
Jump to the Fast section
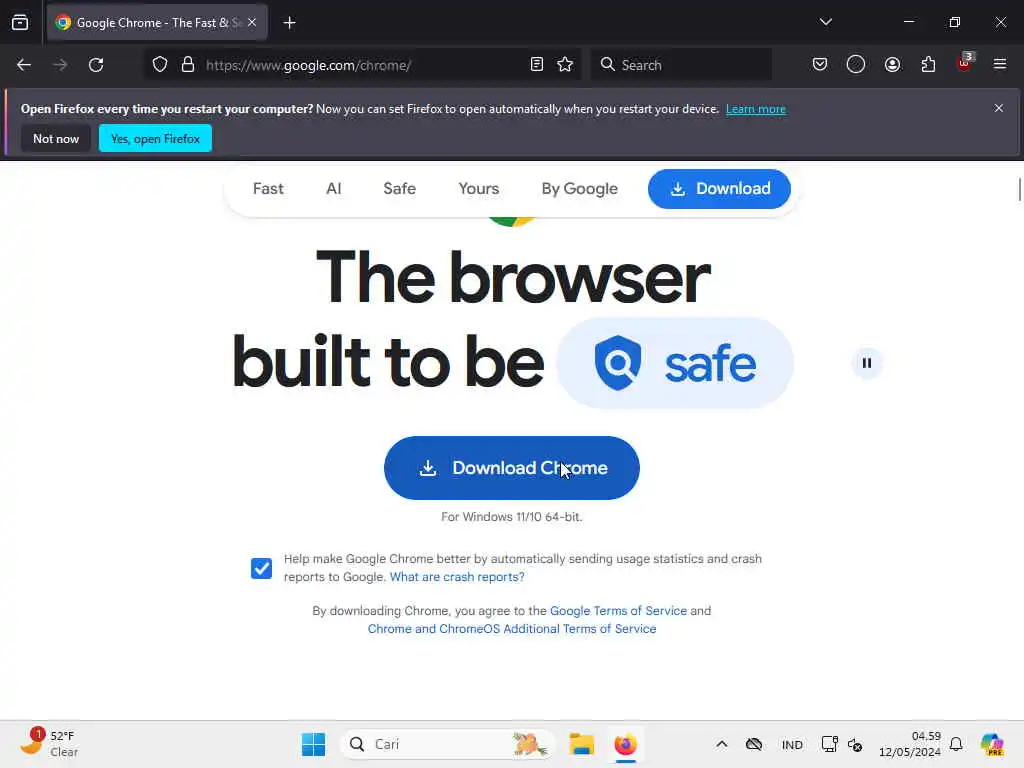click(268, 189)
